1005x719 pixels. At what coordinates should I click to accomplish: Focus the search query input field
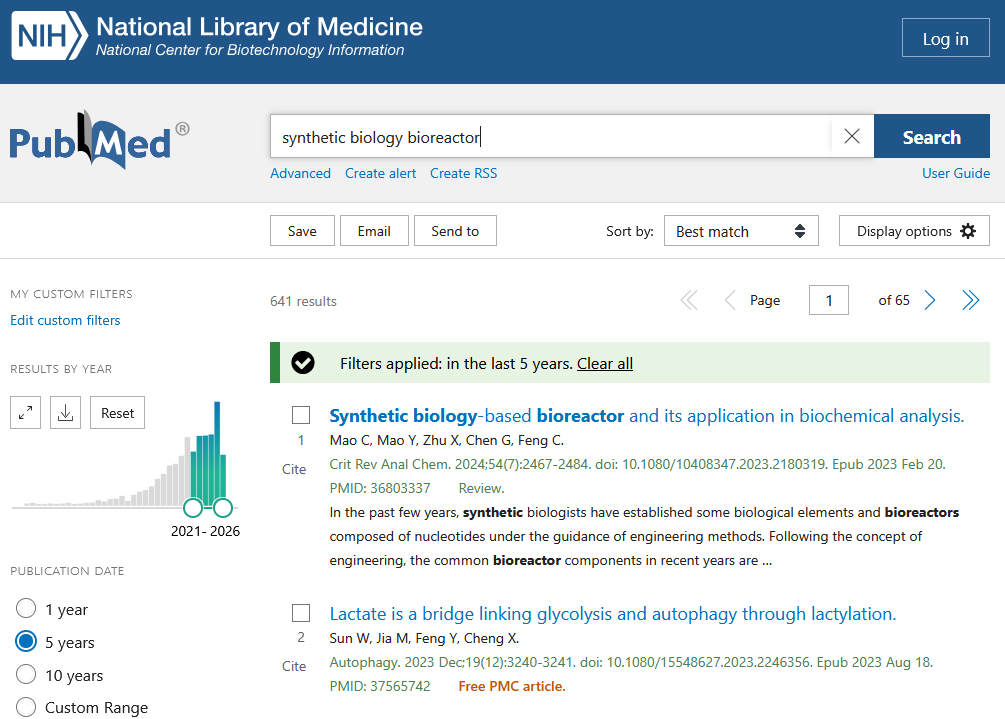(x=551, y=136)
